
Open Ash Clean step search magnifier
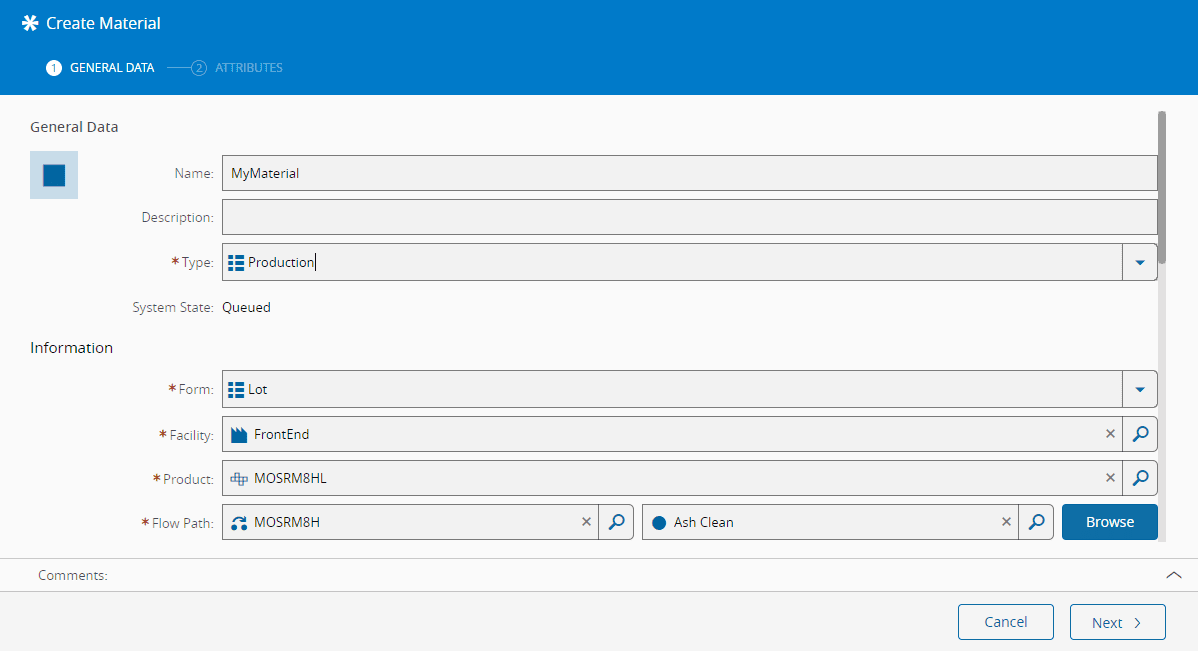click(1037, 522)
